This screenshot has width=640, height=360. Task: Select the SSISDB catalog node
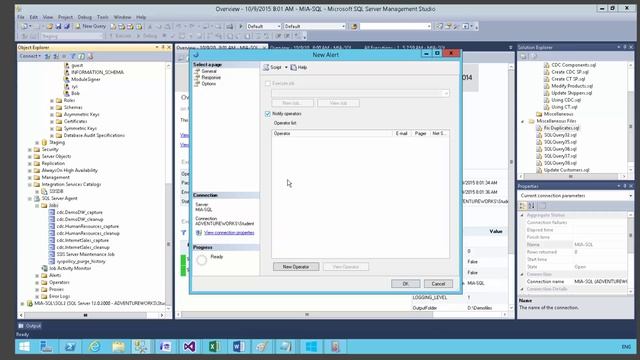pos(56,191)
